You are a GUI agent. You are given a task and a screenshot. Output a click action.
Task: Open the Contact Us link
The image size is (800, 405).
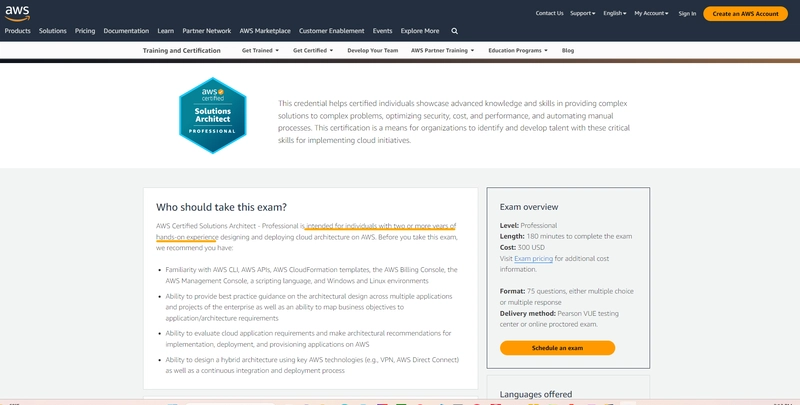click(x=549, y=13)
